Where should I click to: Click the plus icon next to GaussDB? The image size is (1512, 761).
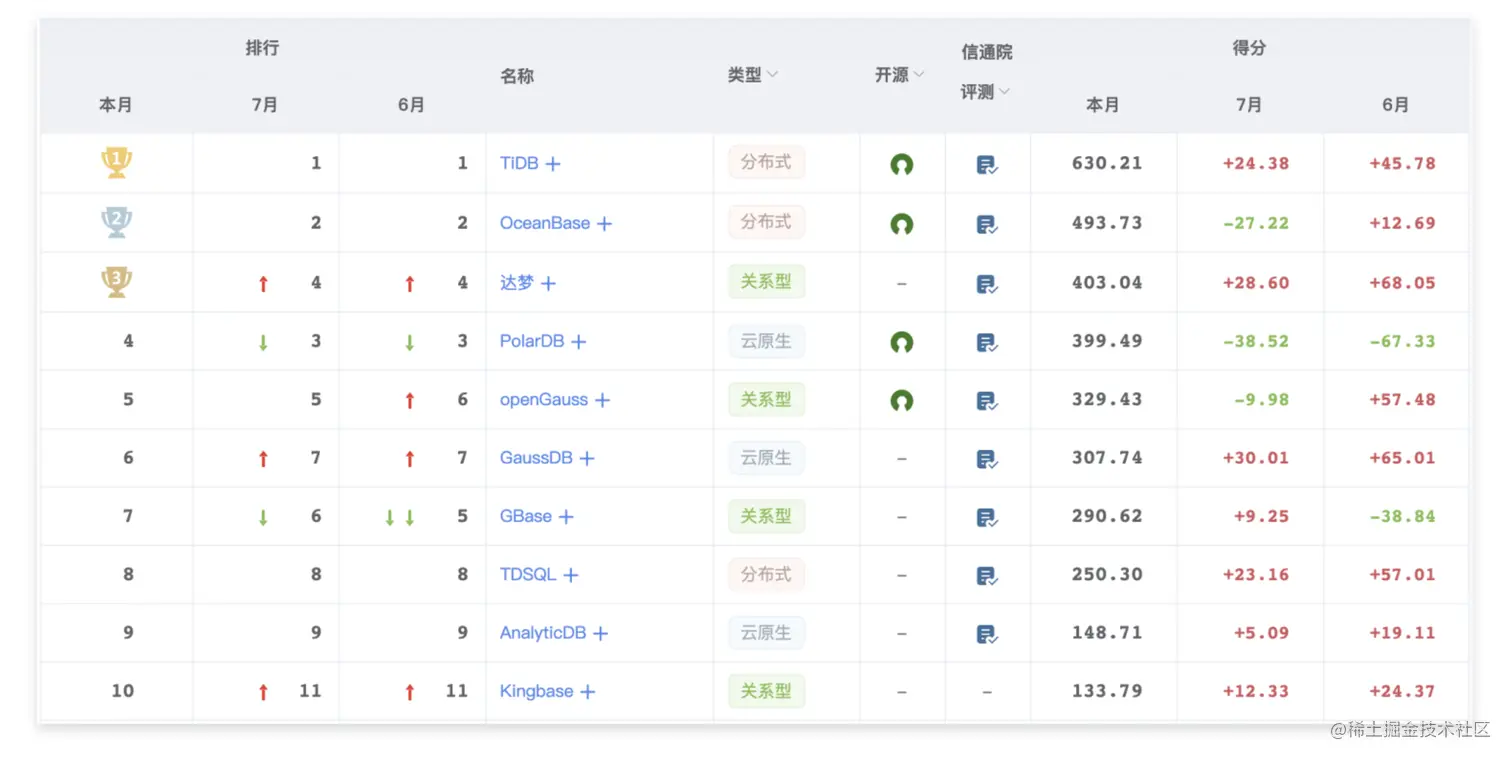[x=587, y=459]
